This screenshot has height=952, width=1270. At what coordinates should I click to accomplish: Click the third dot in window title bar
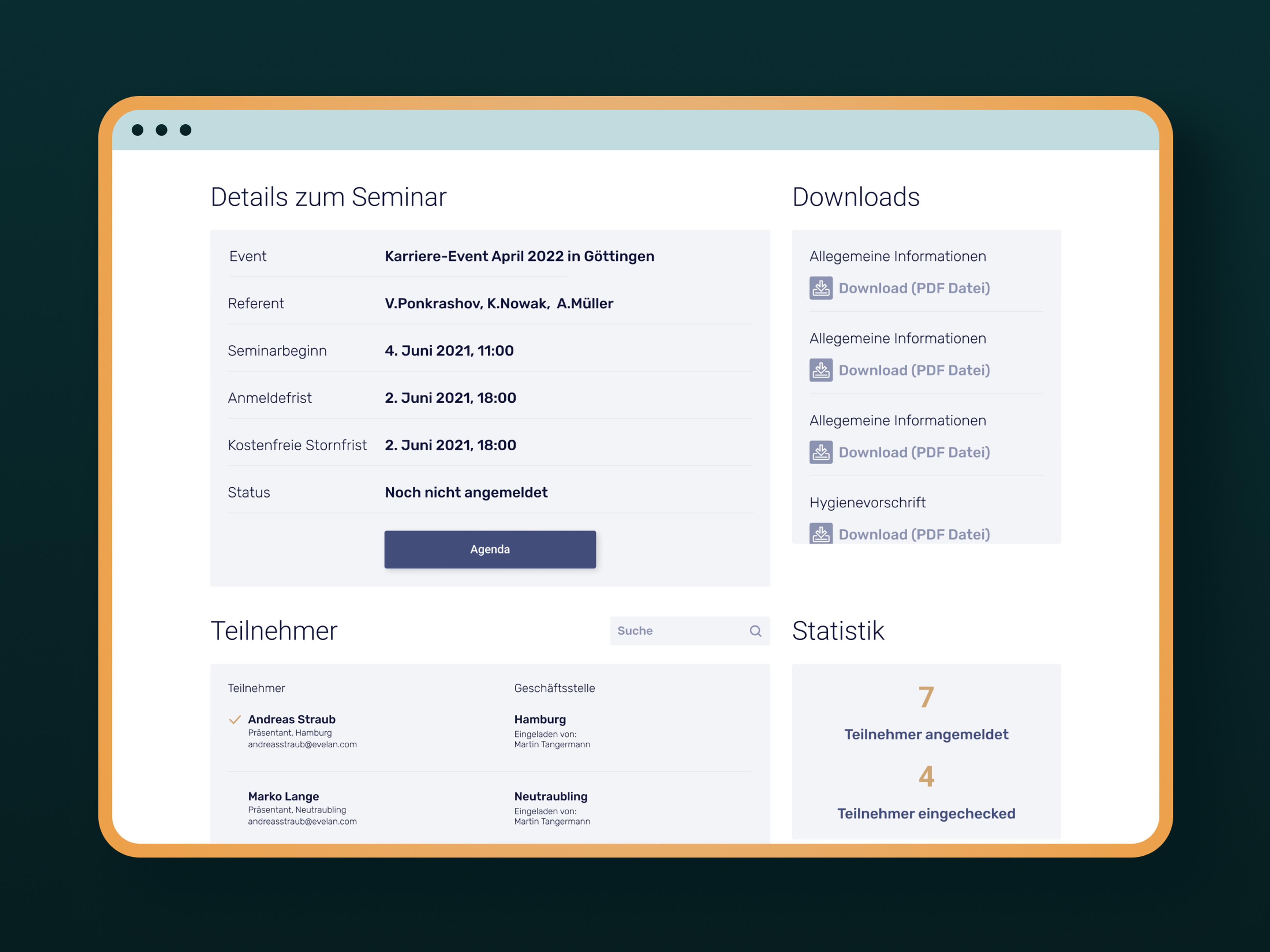186,130
